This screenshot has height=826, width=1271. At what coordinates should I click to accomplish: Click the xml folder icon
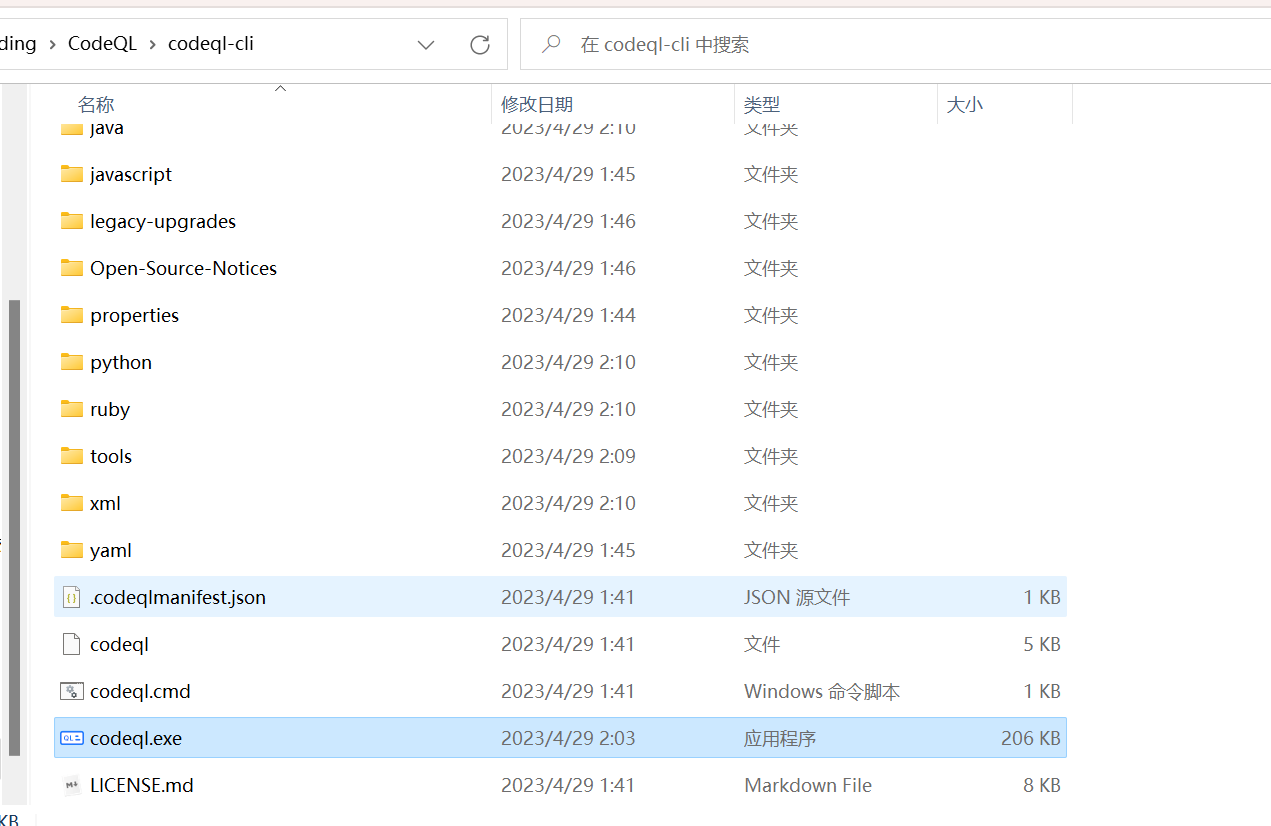tap(71, 503)
